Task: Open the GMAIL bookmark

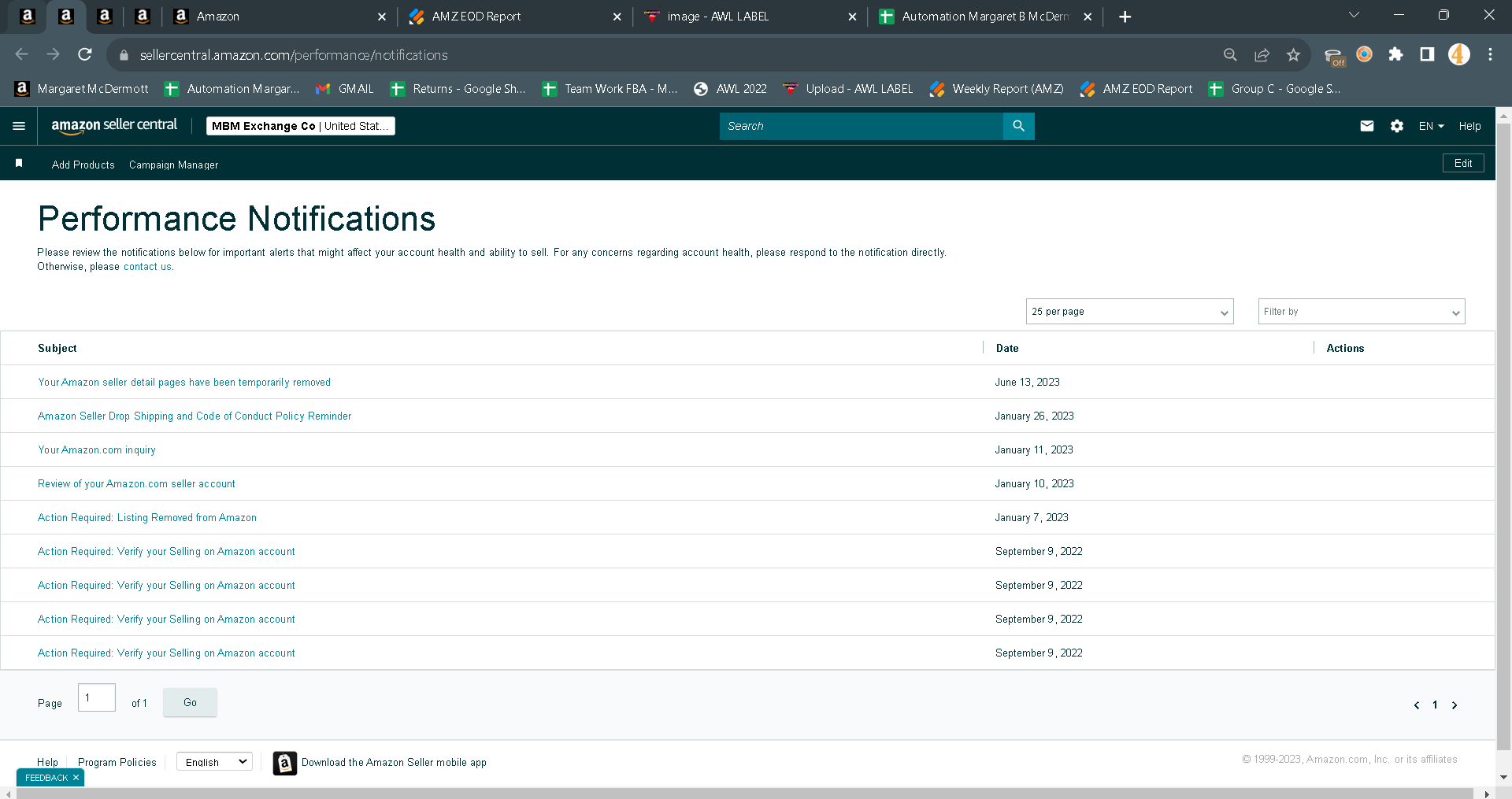Action: [x=345, y=89]
